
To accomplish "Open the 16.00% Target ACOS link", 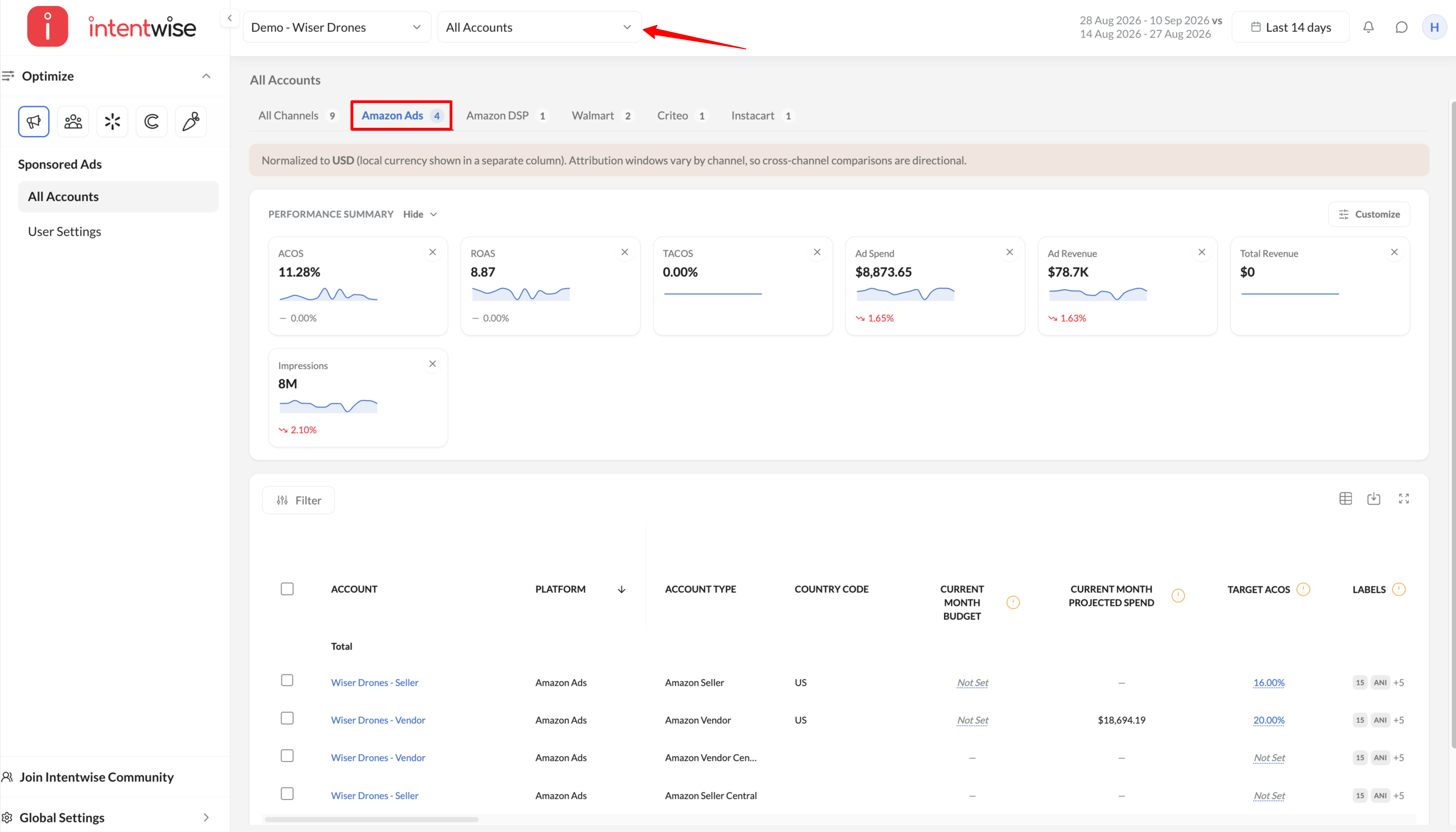I will pyautogui.click(x=1269, y=682).
